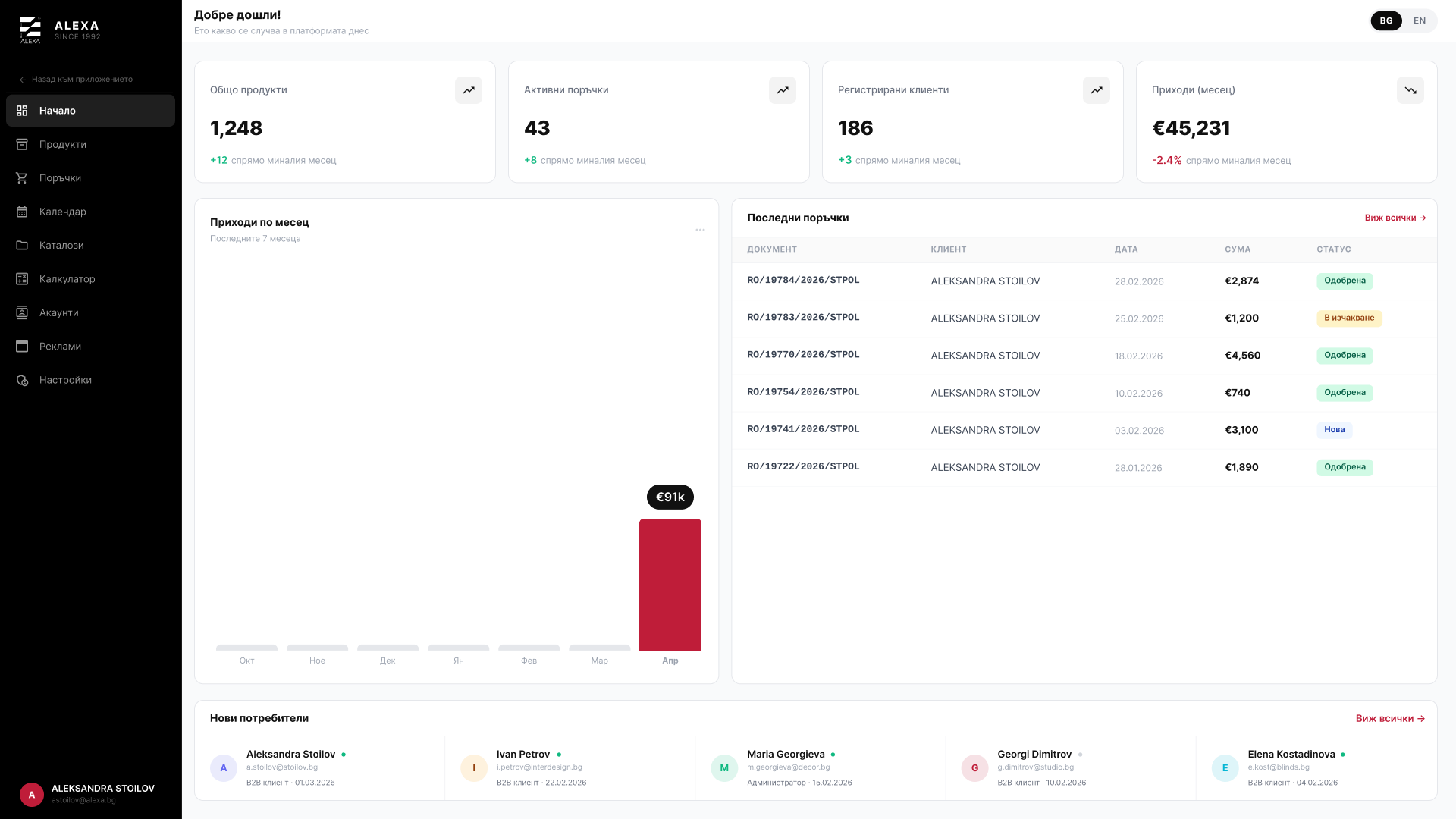Click Виж всички in Последни поръчки
This screenshot has width=1456, height=819.
[1395, 218]
